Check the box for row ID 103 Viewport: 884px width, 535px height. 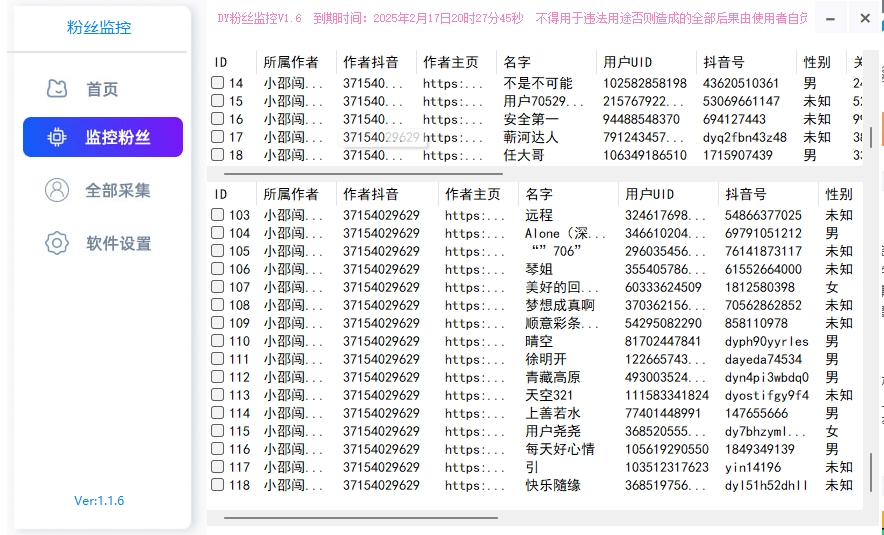click(x=218, y=215)
